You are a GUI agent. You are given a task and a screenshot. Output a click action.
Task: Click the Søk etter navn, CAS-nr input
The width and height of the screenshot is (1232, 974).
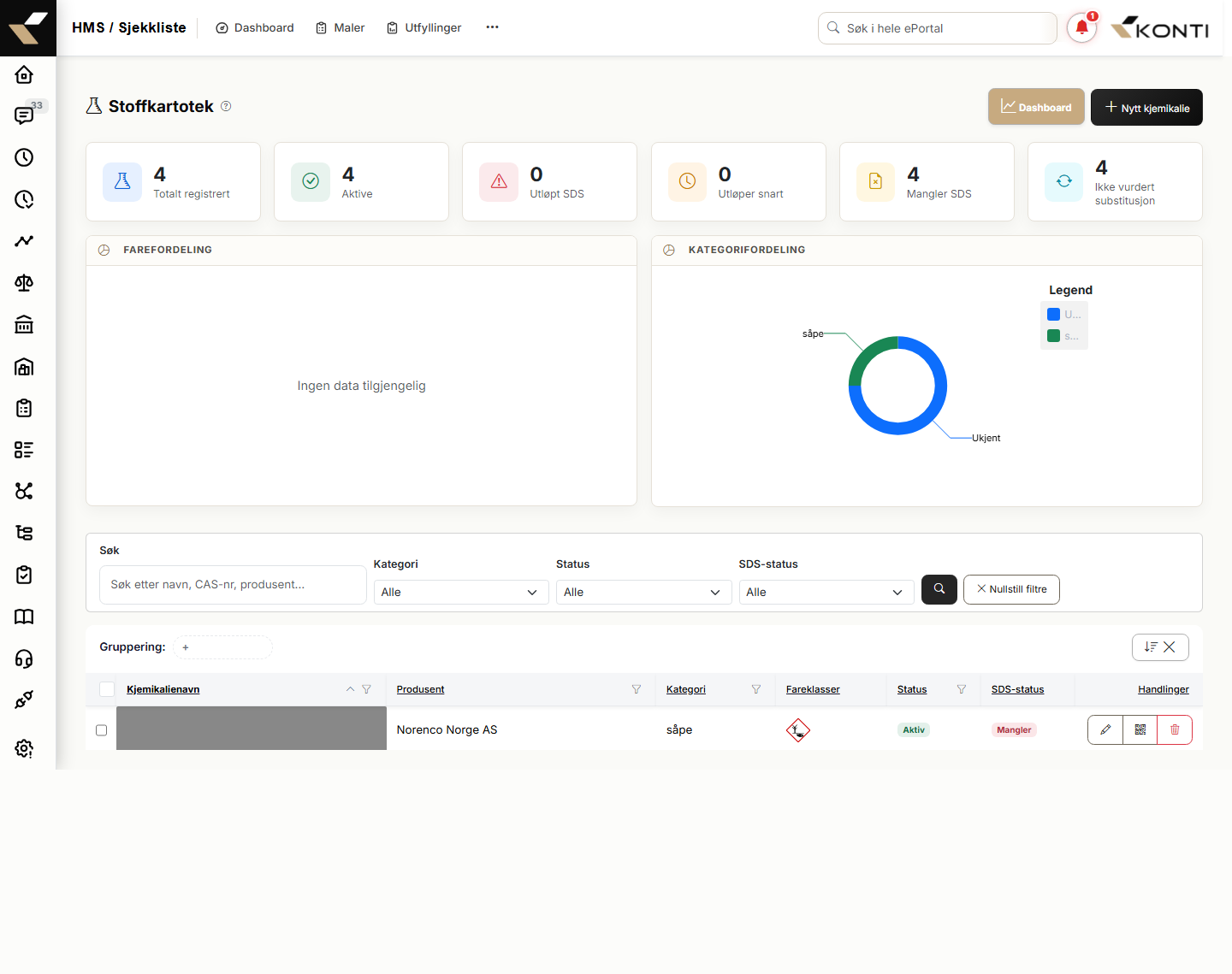pos(233,585)
